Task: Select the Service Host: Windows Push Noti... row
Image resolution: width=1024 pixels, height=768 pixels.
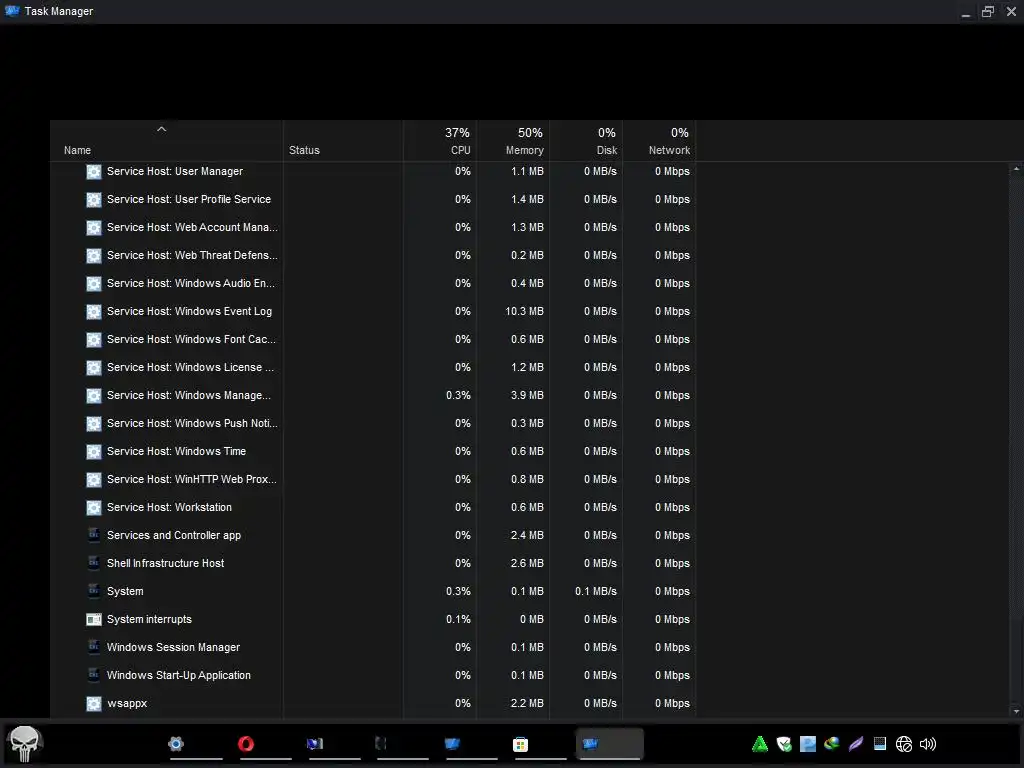Action: click(x=373, y=424)
